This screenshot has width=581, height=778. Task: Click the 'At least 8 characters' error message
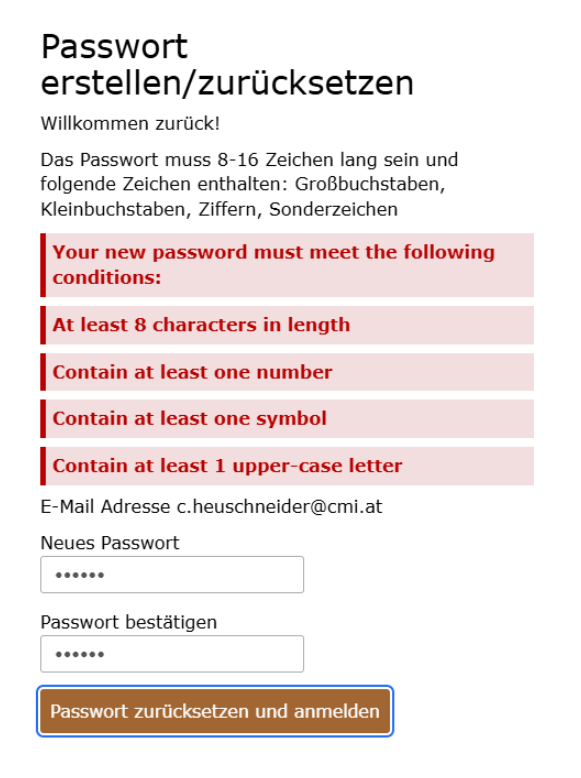click(x=287, y=325)
